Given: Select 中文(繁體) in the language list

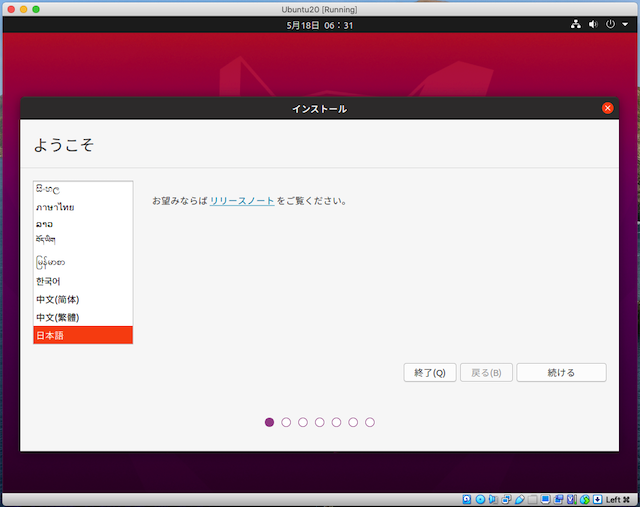Looking at the screenshot, I should point(83,317).
